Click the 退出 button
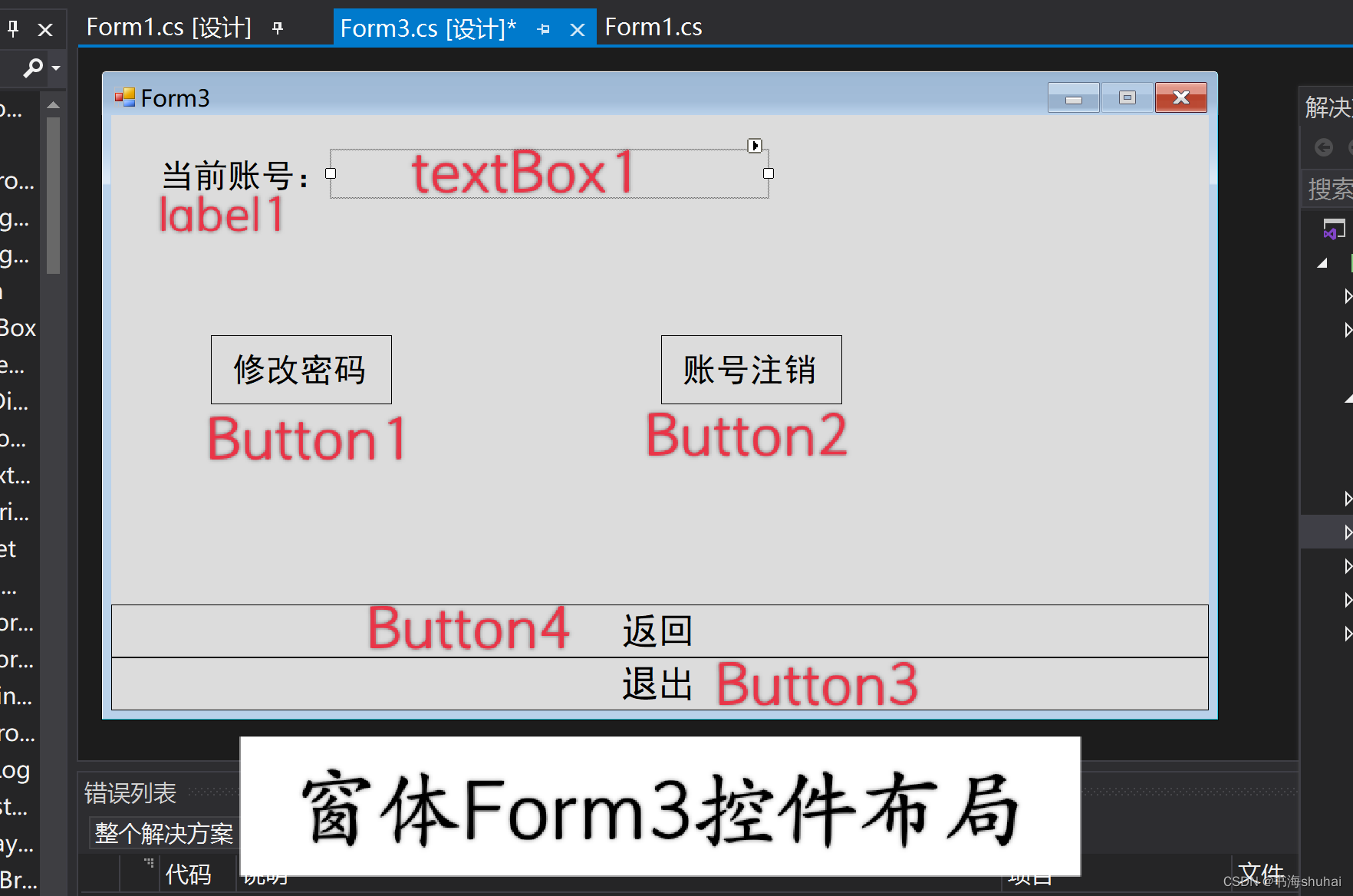Image resolution: width=1353 pixels, height=896 pixels. (x=660, y=684)
